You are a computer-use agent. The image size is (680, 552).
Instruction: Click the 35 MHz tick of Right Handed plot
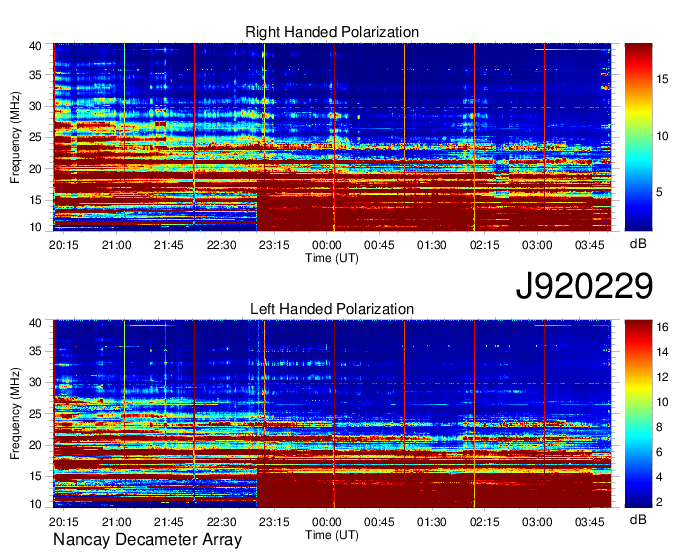(35, 75)
